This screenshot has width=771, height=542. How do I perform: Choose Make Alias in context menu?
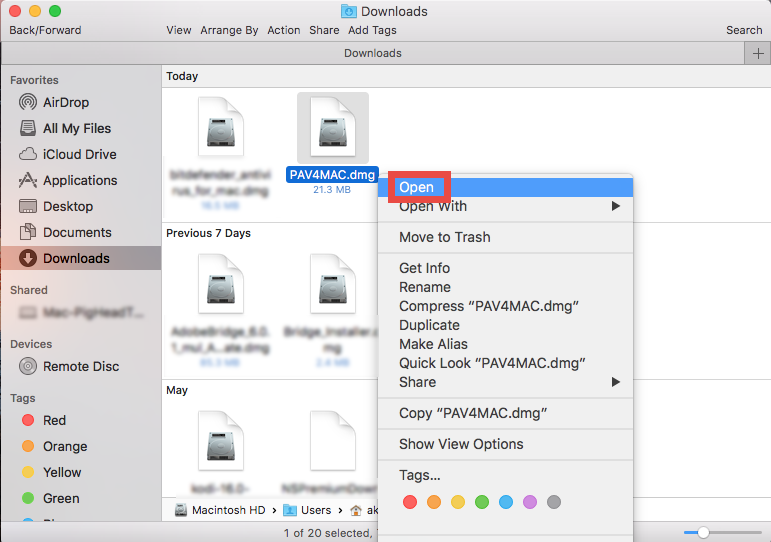point(505,344)
